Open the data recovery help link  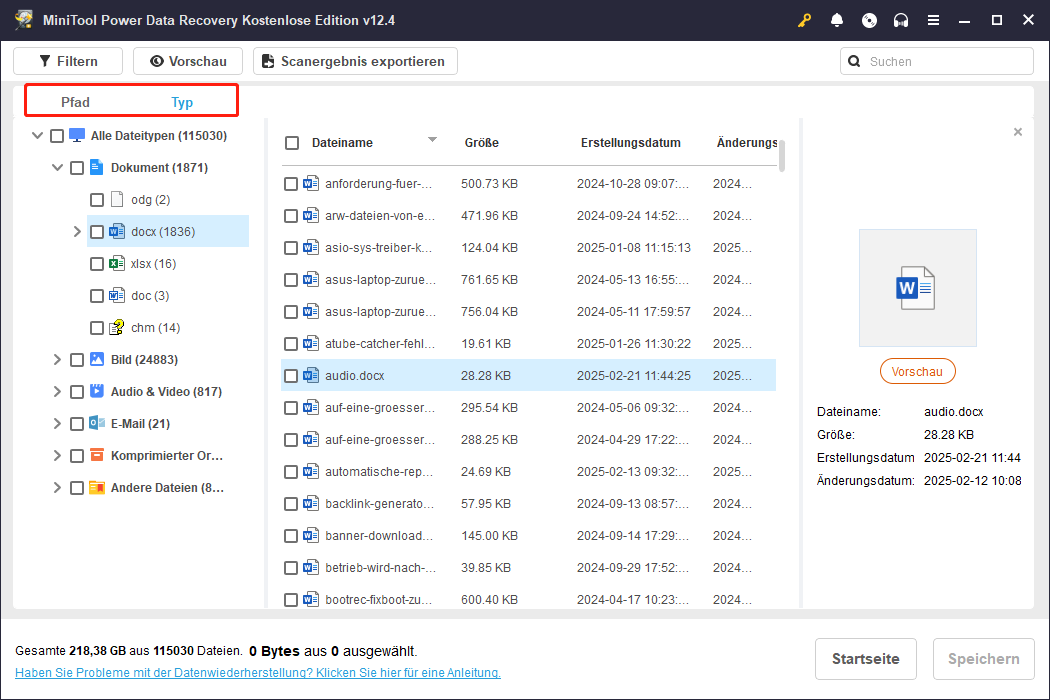258,673
